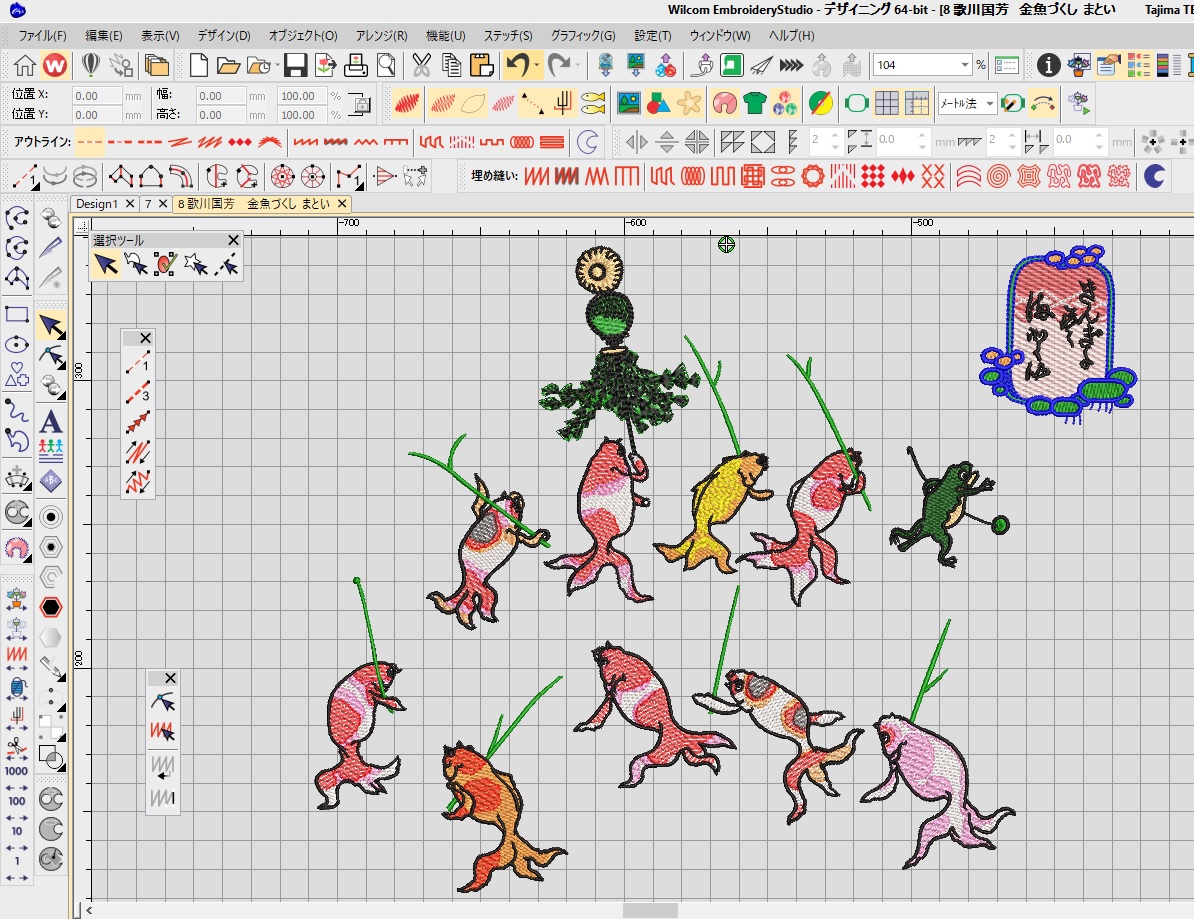This screenshot has height=919, width=1194.
Task: Click the horizontal scrollbar thumb
Action: [x=650, y=911]
